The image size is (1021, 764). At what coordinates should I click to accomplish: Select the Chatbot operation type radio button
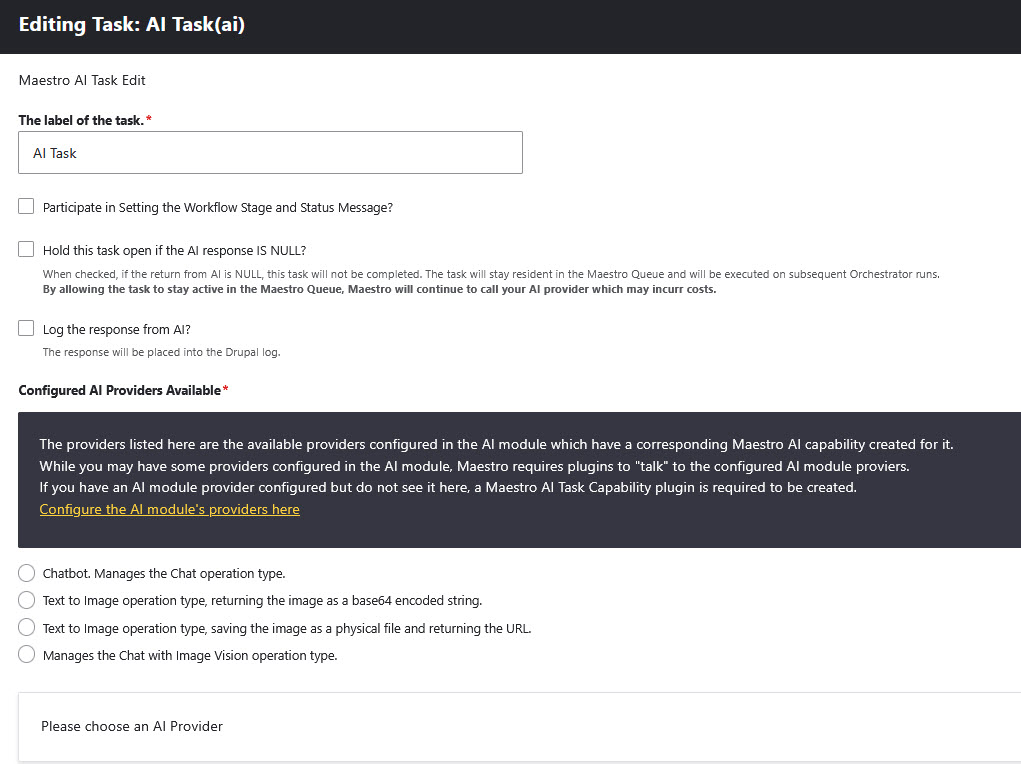[x=26, y=573]
